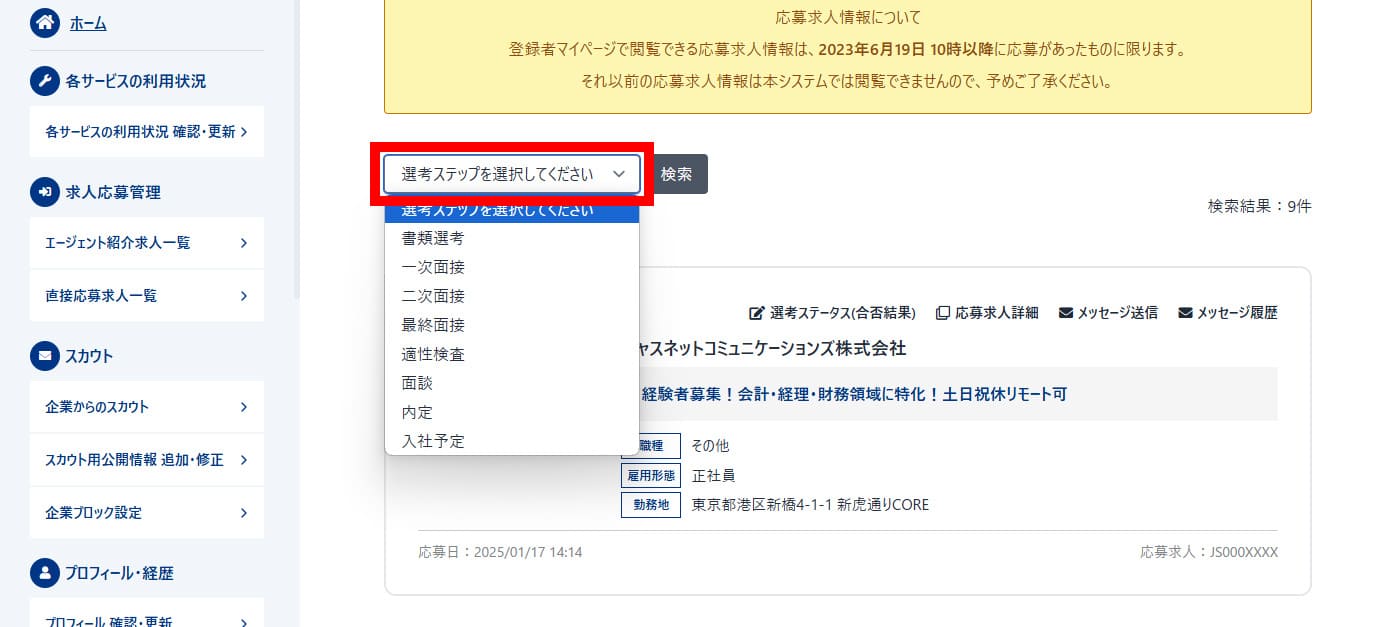The height and width of the screenshot is (627, 1383).
Task: Open the 選考ステップ dropdown
Action: point(512,174)
